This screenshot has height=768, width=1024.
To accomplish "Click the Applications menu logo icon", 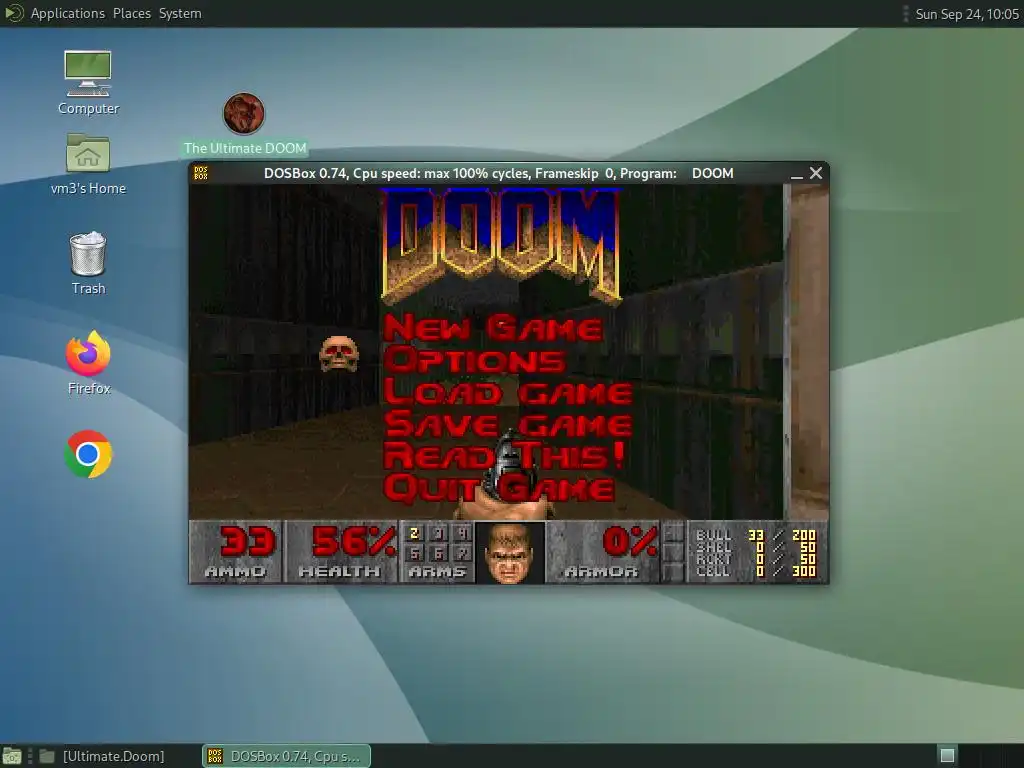I will coord(13,13).
